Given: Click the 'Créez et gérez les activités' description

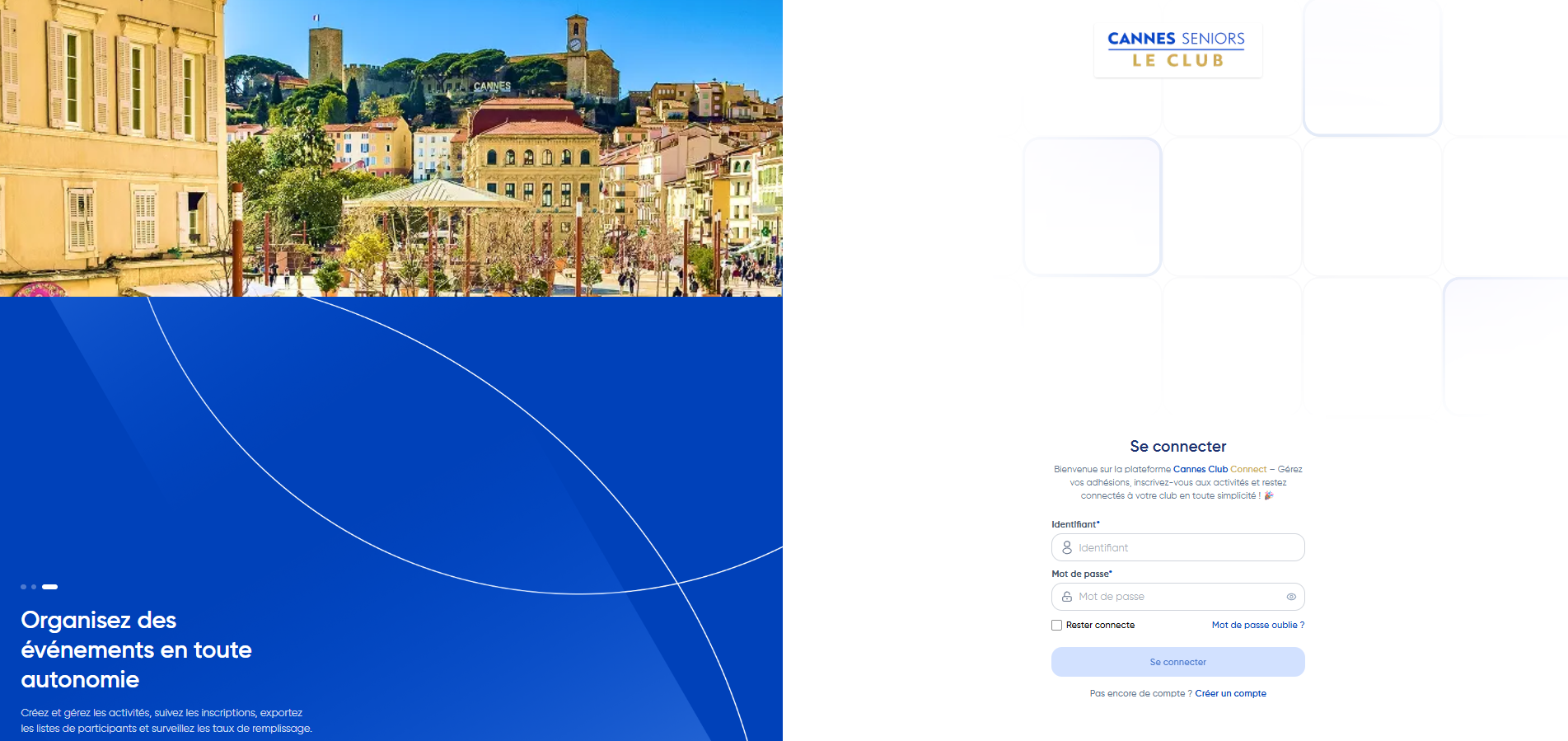Looking at the screenshot, I should click(166, 720).
